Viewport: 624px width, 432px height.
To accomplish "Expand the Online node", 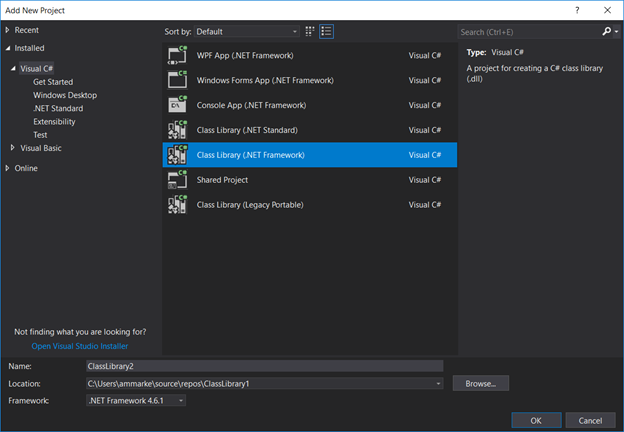I will [x=8, y=168].
